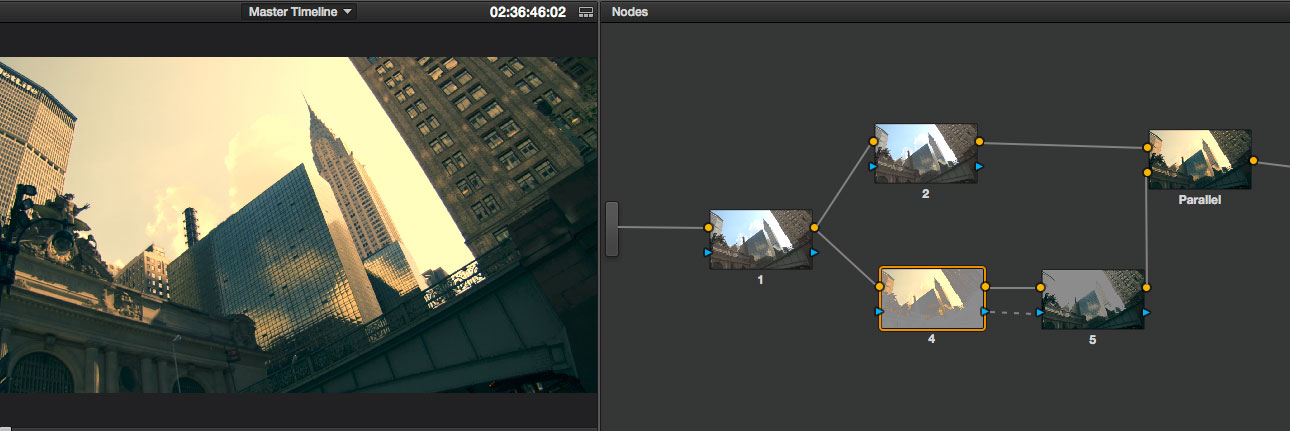Click node 5 blue key output triangle
1290x431 pixels.
click(x=1146, y=312)
